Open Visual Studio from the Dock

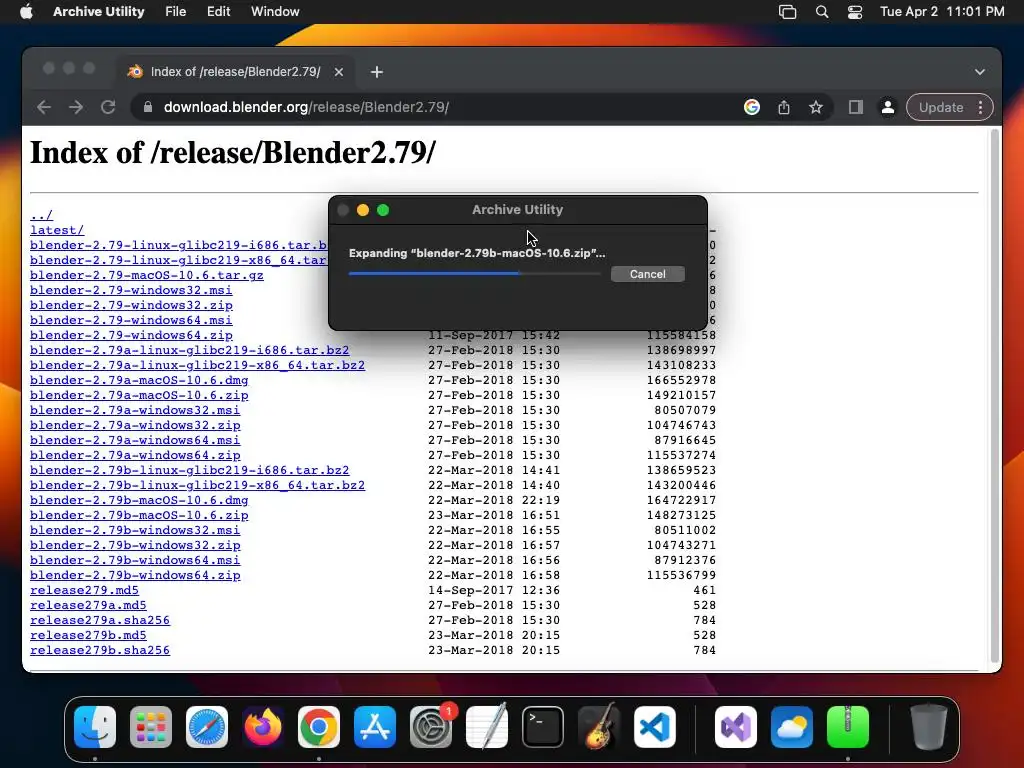(x=736, y=727)
